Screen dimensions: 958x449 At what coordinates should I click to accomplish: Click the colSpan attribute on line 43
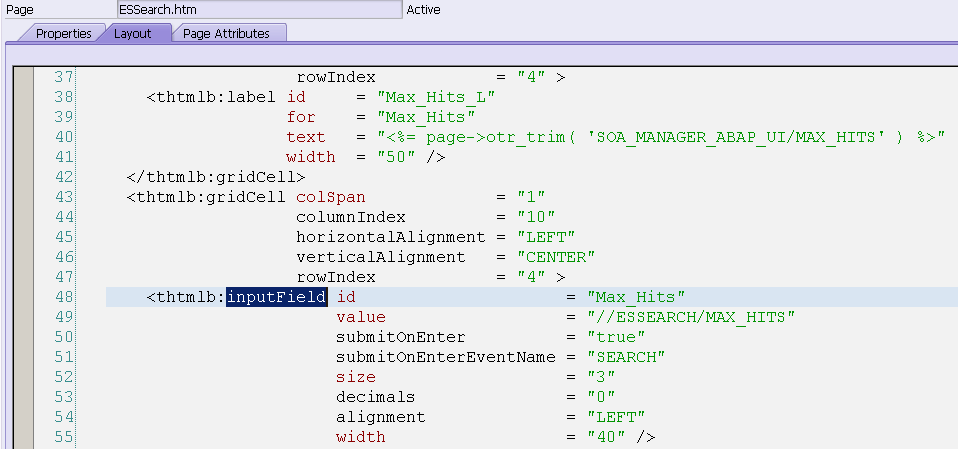[x=331, y=197]
